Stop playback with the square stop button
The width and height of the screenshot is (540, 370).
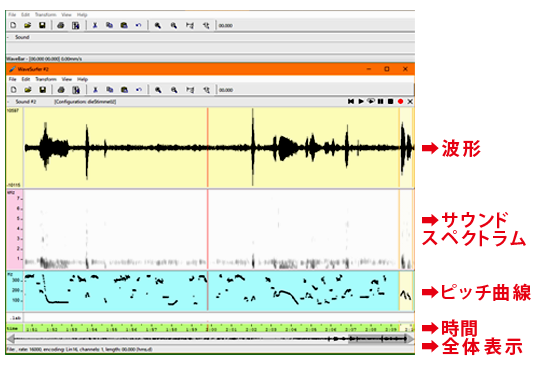pyautogui.click(x=390, y=101)
